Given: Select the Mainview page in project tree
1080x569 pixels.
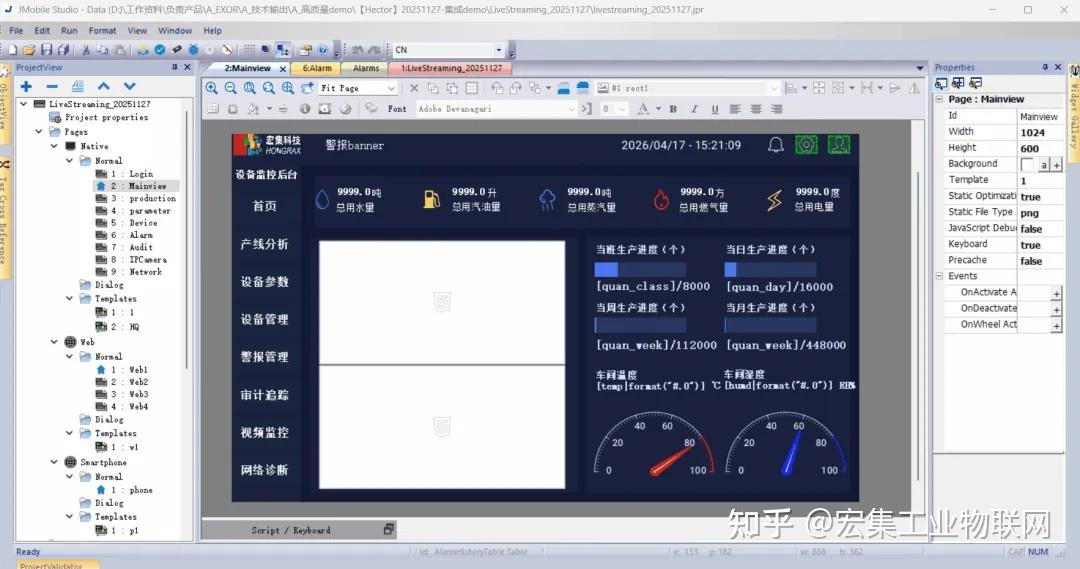Looking at the screenshot, I should pos(147,186).
